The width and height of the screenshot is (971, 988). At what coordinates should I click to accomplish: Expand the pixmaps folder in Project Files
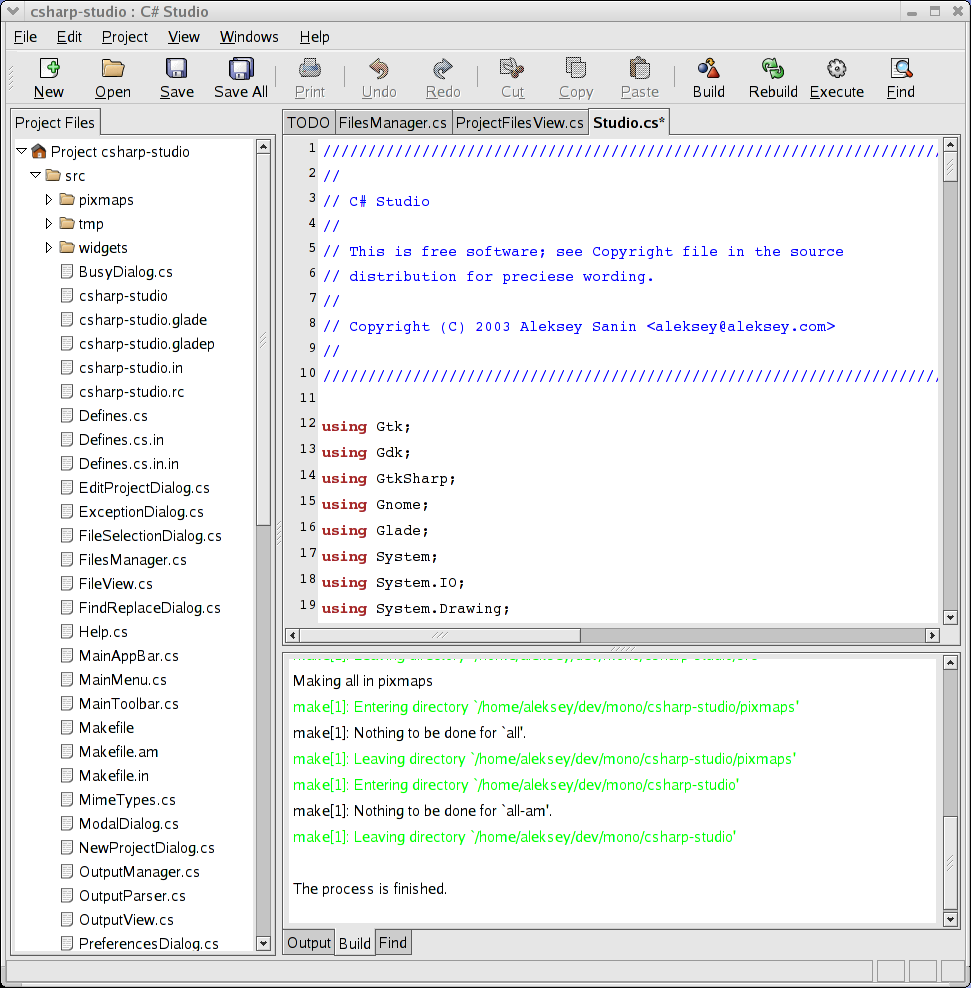tap(49, 199)
